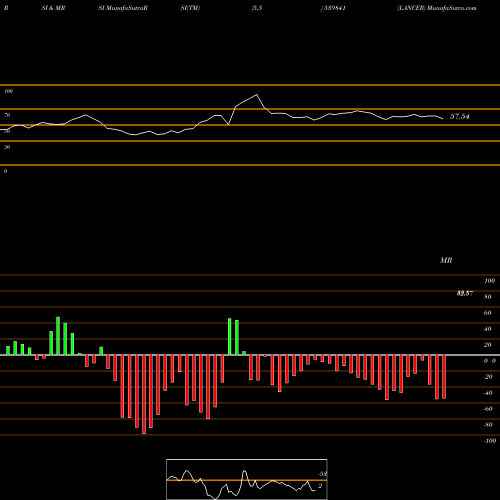Click the SI & MR header text
Image resolution: width=500 pixels, height=500 pixels.
(x=53, y=8)
